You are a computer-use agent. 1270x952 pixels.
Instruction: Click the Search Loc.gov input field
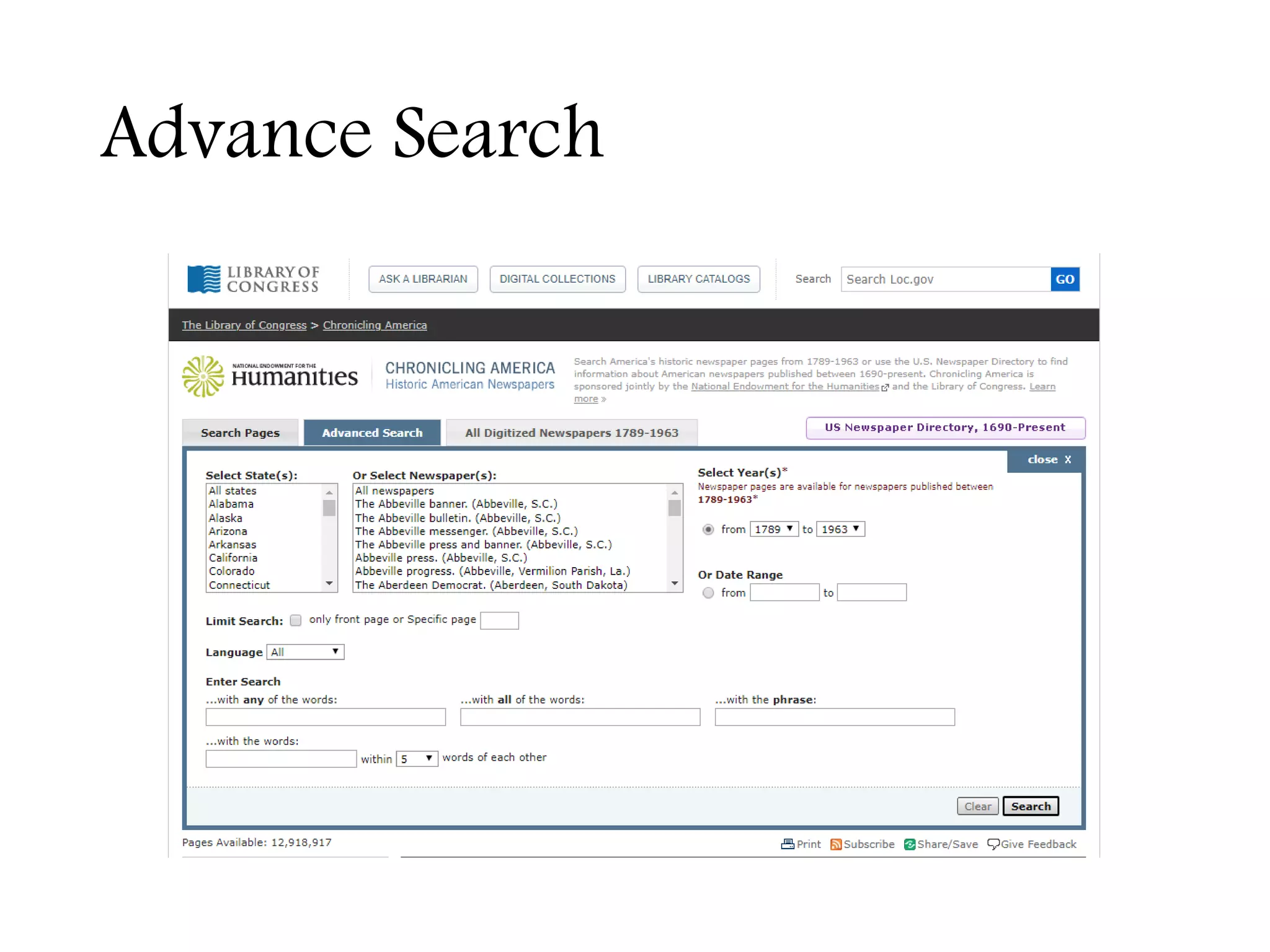click(x=946, y=279)
